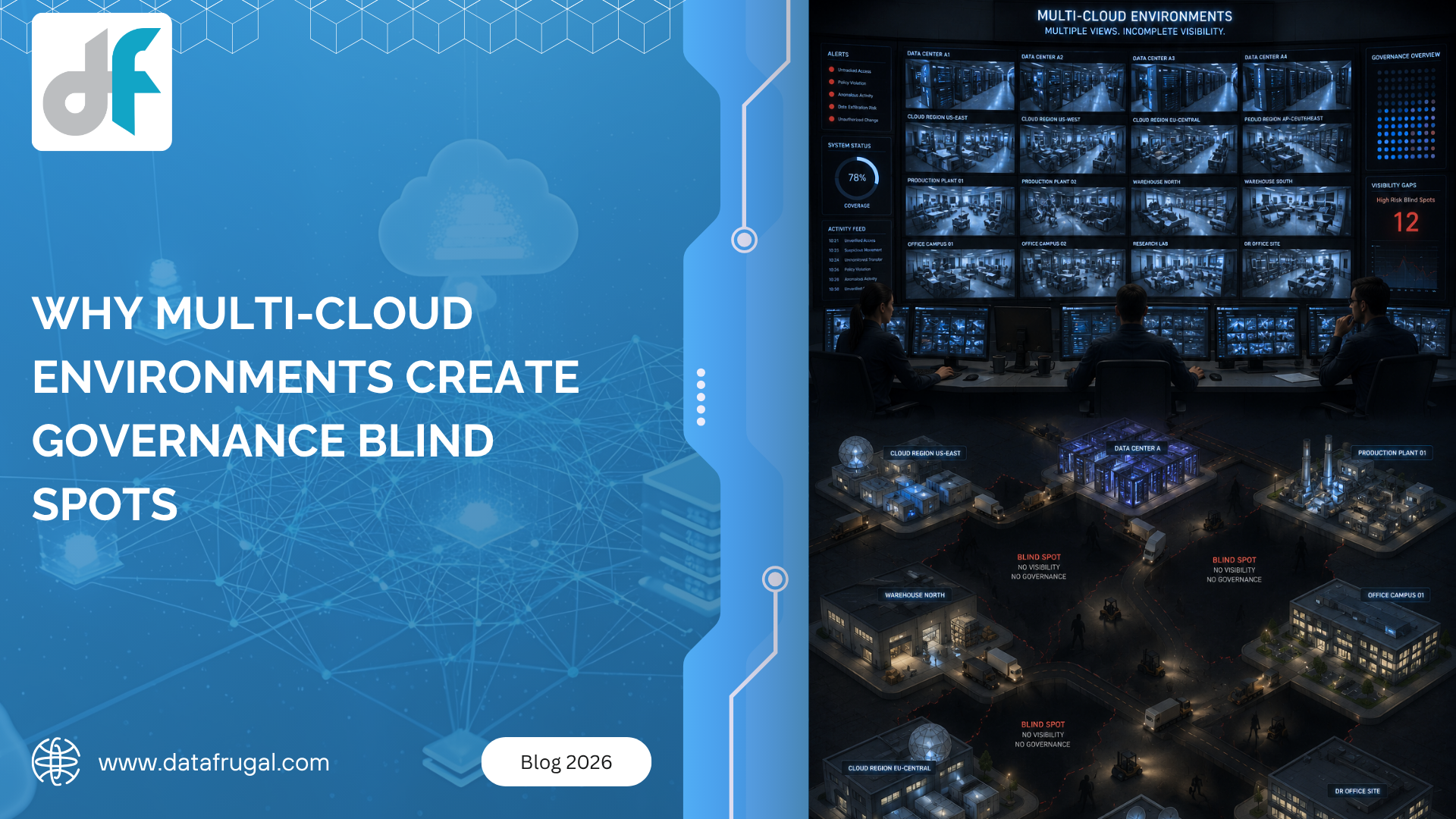The height and width of the screenshot is (819, 1456).
Task: Click the DataFrugal 'df' logo
Action: 102,82
